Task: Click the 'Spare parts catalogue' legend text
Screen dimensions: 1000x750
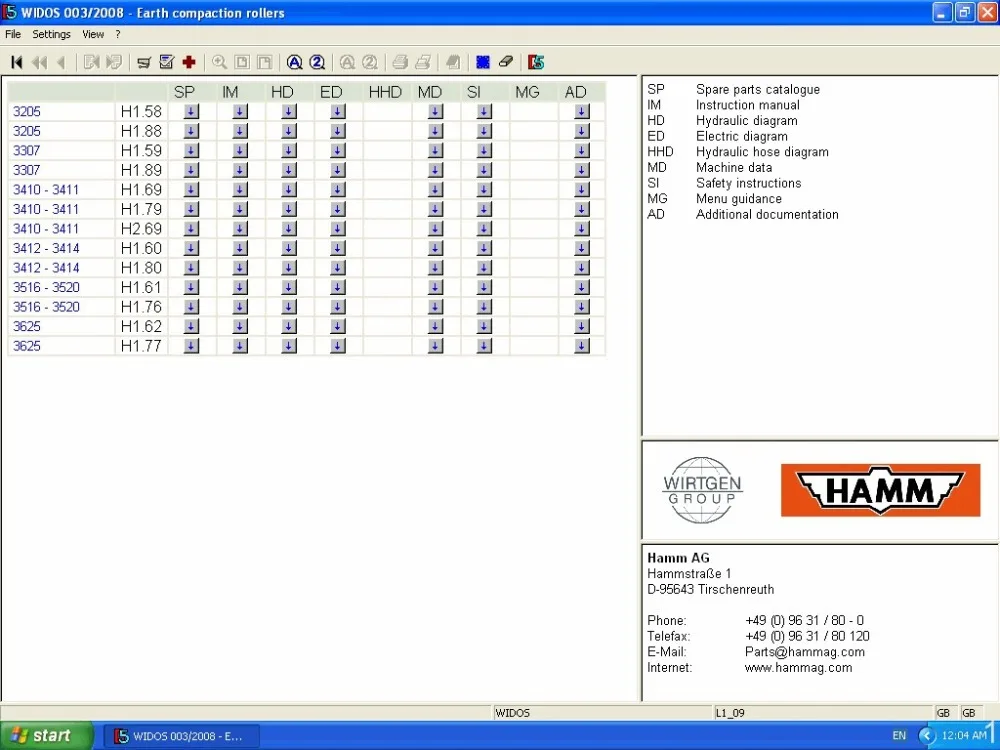Action: tap(758, 90)
